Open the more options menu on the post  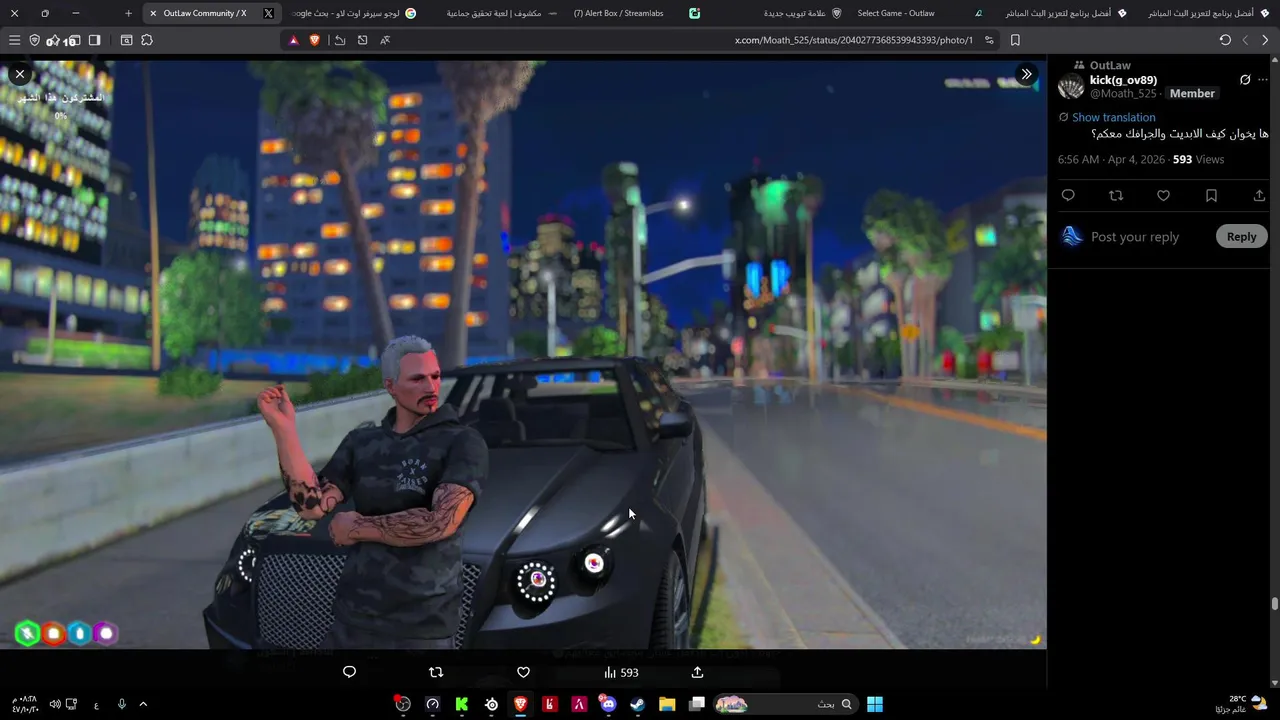1263,80
